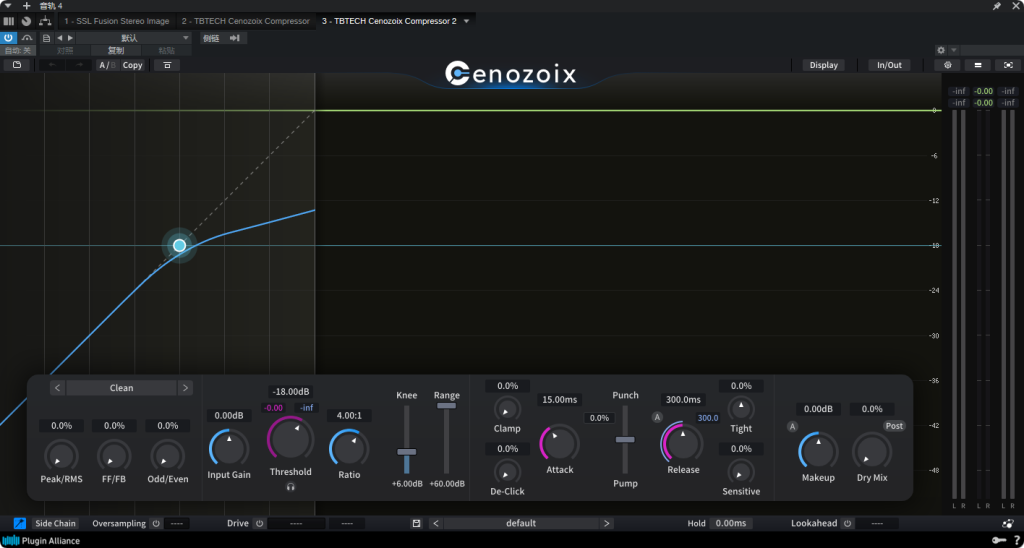Open license key icon
1024x548 pixels.
[x=999, y=540]
